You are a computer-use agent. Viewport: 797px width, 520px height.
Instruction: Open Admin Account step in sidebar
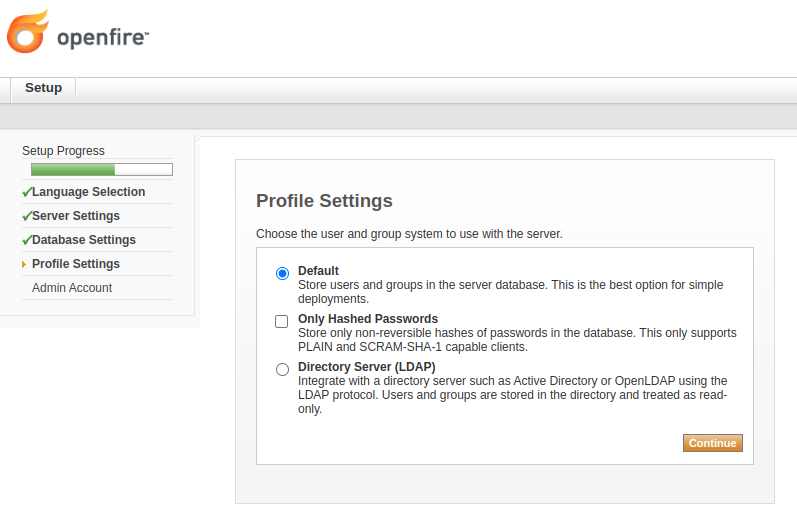pyautogui.click(x=72, y=288)
